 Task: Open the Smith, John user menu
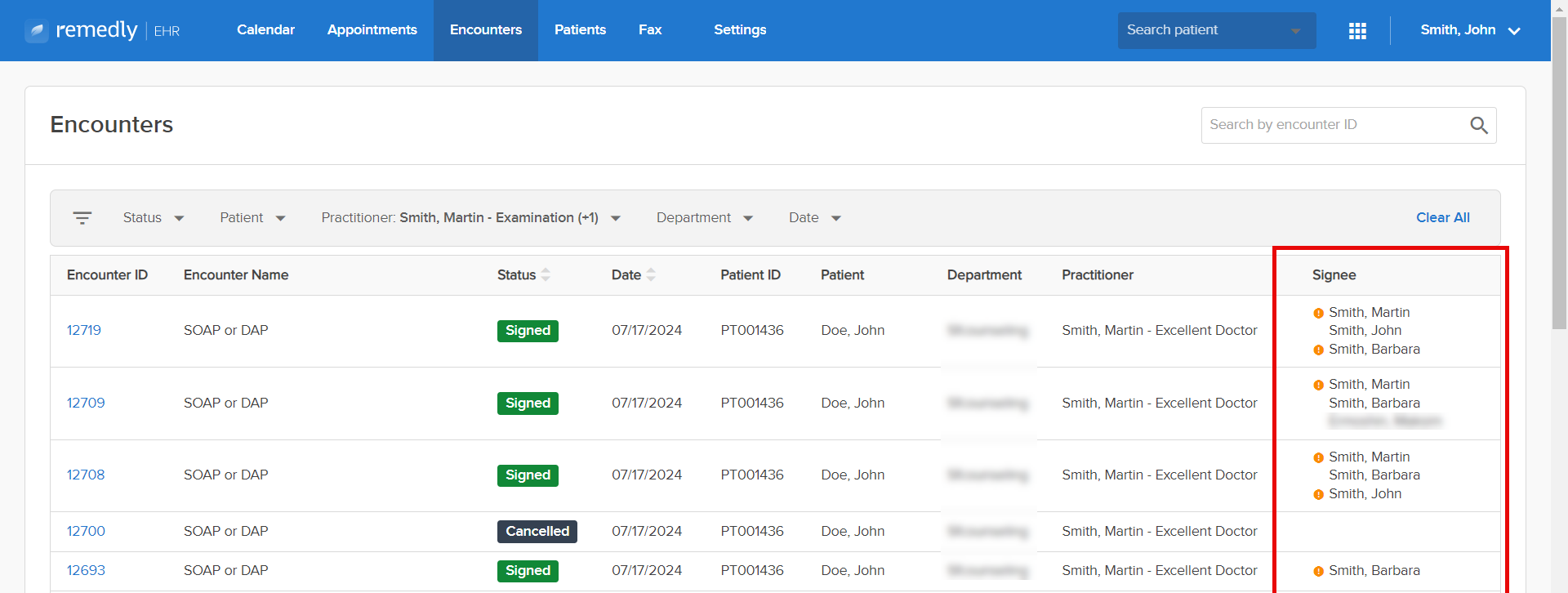pos(1470,30)
